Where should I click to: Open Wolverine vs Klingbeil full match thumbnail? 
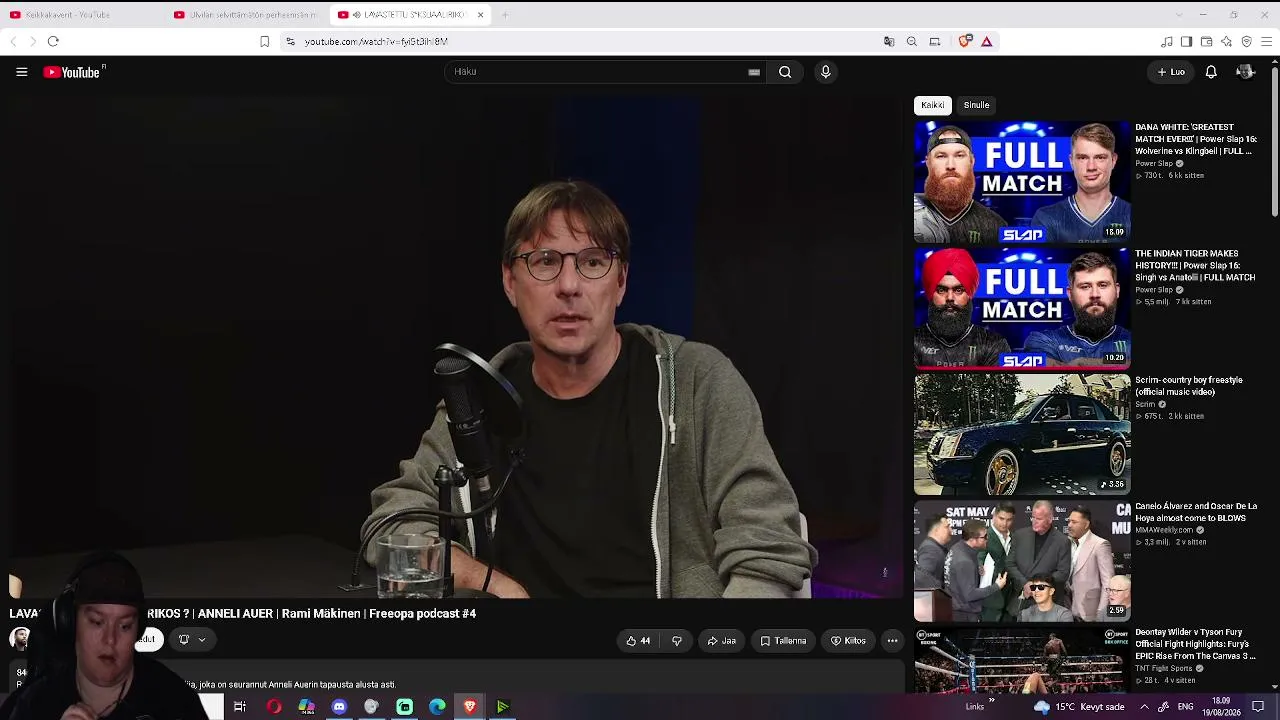(1022, 182)
